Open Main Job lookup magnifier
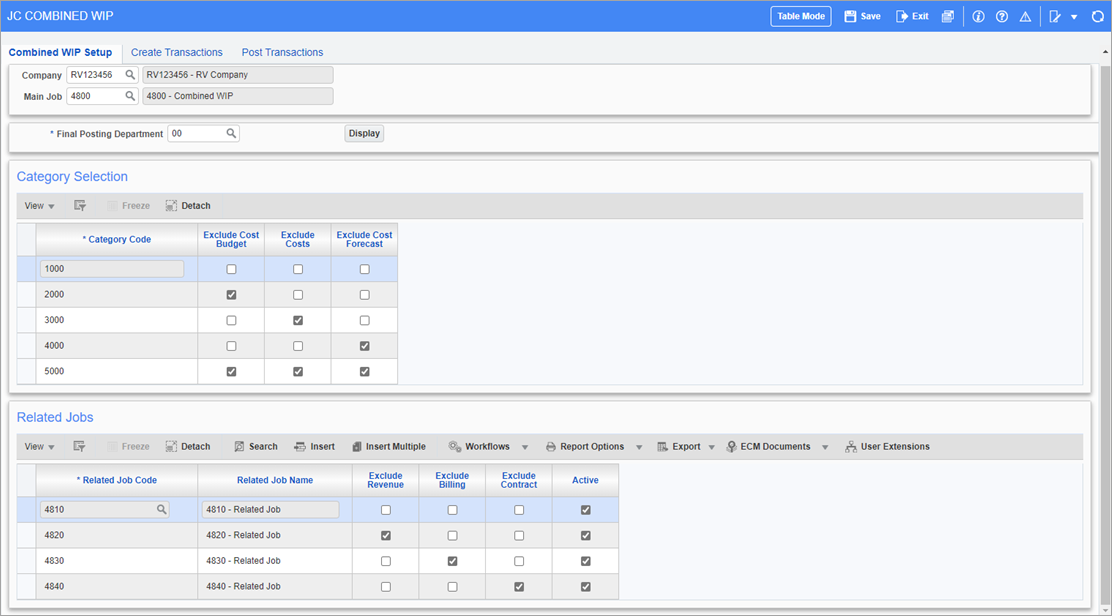Viewport: 1112px width, 616px height. tap(130, 96)
